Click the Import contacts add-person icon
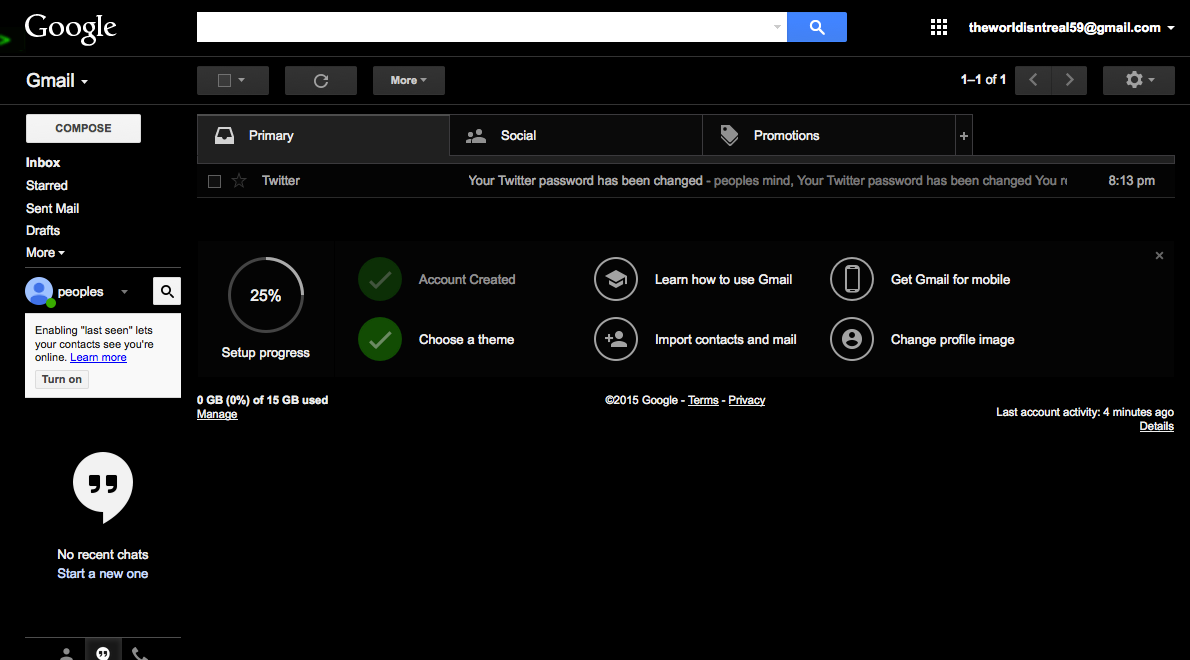Screen dimensions: 1190x660 [x=616, y=339]
